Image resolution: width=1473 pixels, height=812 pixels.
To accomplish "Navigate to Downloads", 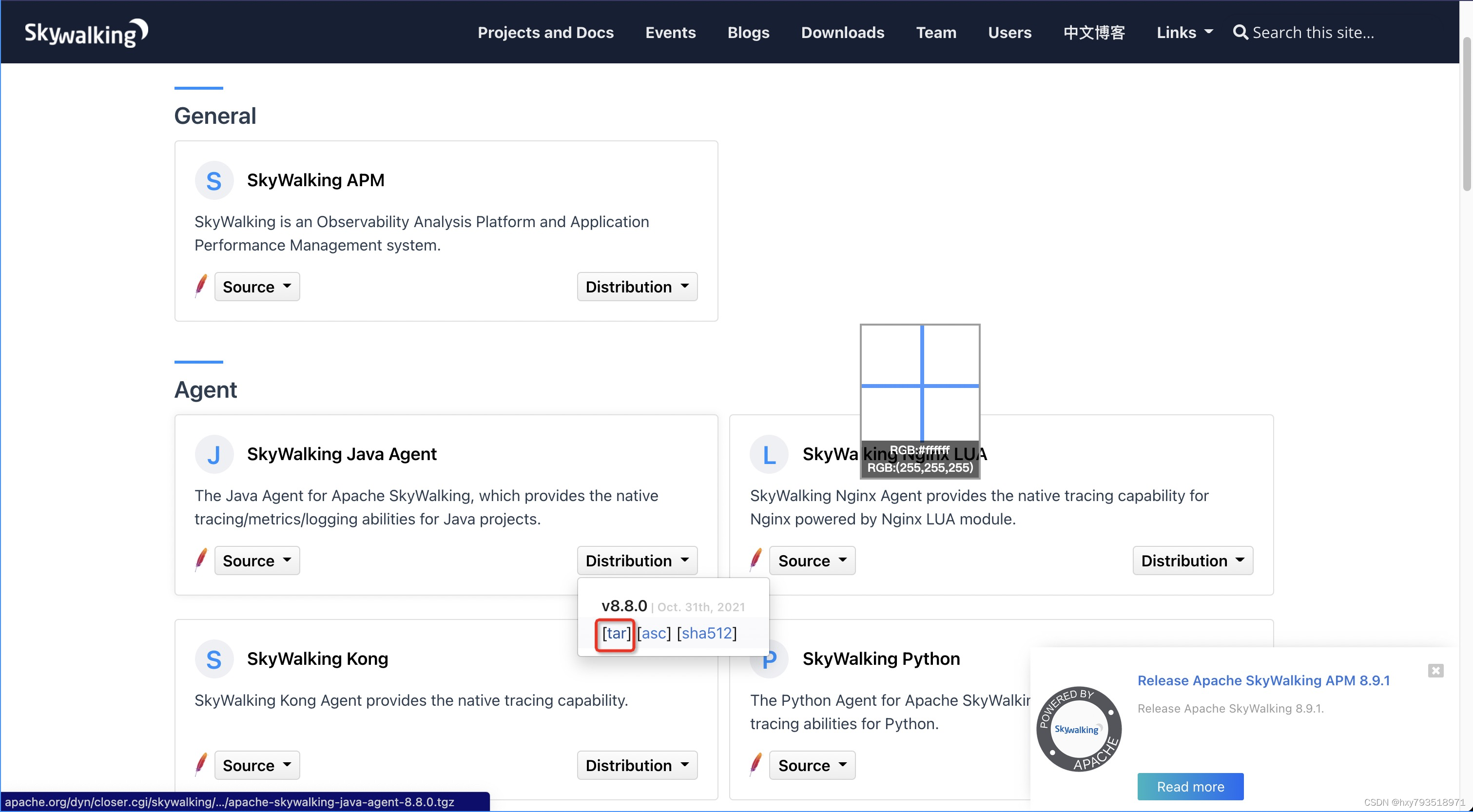I will (x=842, y=33).
